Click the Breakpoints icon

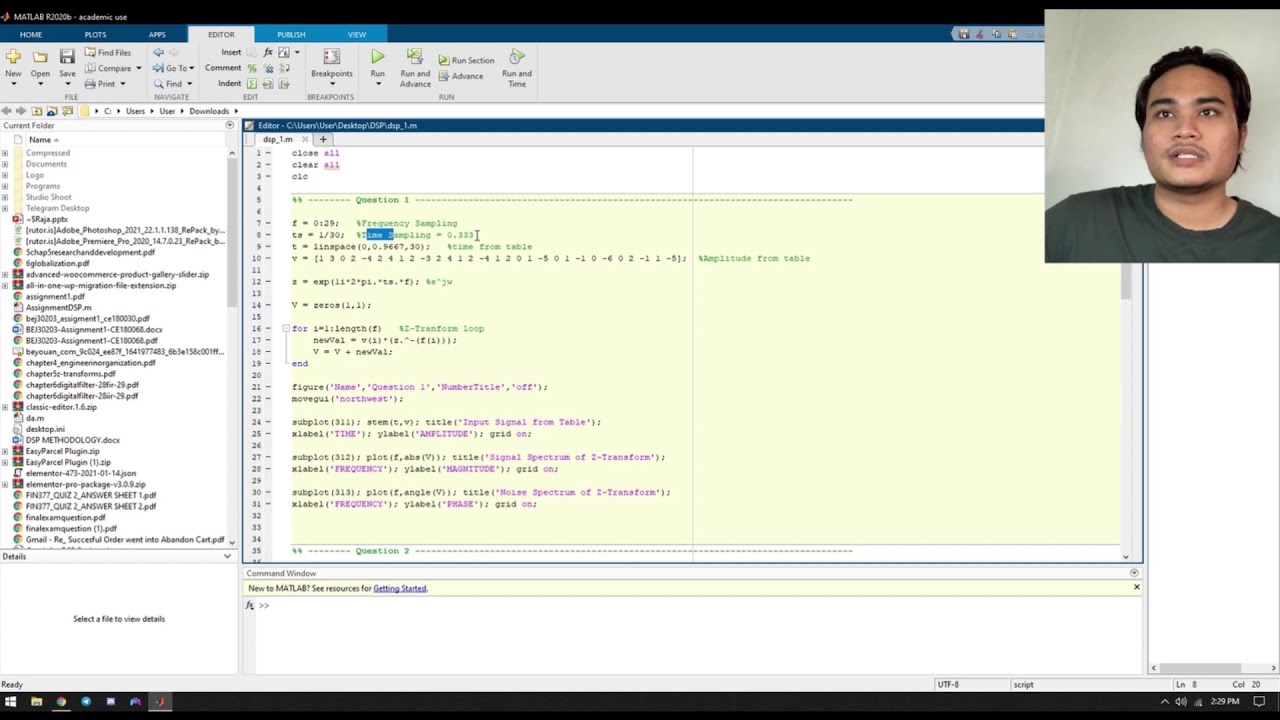331,57
